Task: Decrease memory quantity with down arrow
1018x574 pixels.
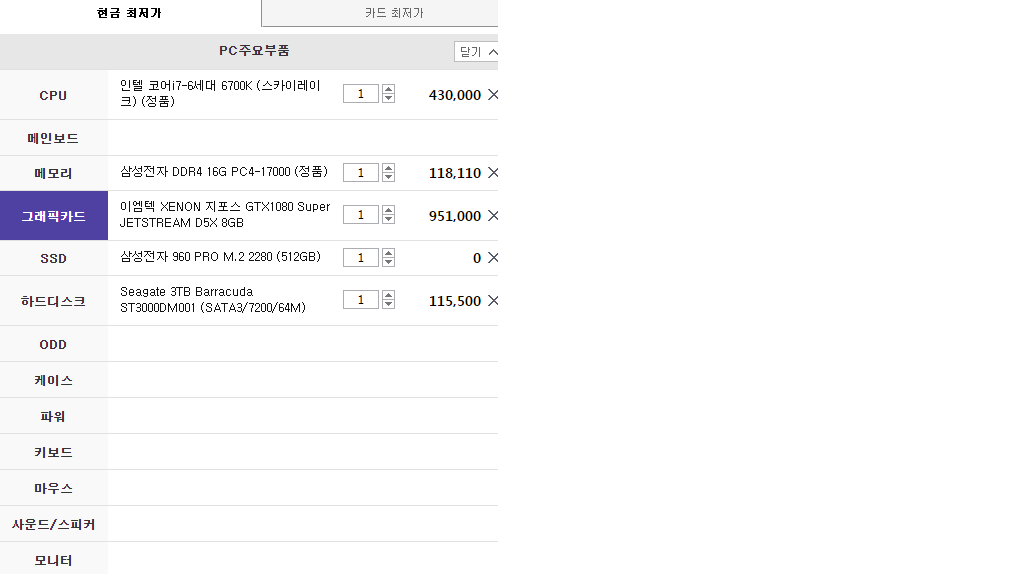Action: pyautogui.click(x=389, y=178)
